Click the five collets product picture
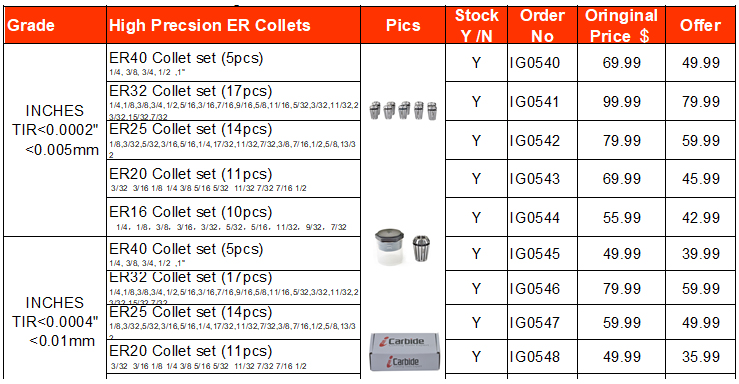 point(403,110)
